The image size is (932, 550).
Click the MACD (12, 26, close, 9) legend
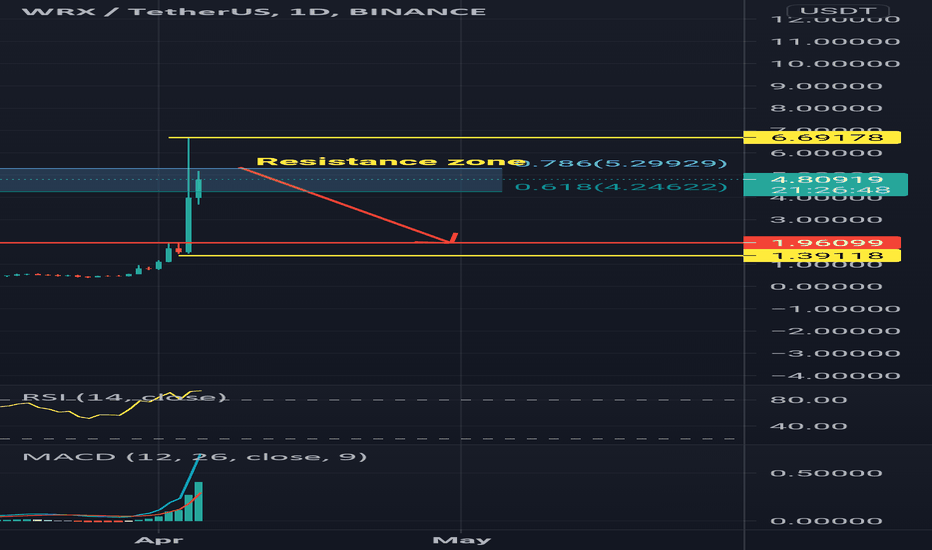[194, 457]
